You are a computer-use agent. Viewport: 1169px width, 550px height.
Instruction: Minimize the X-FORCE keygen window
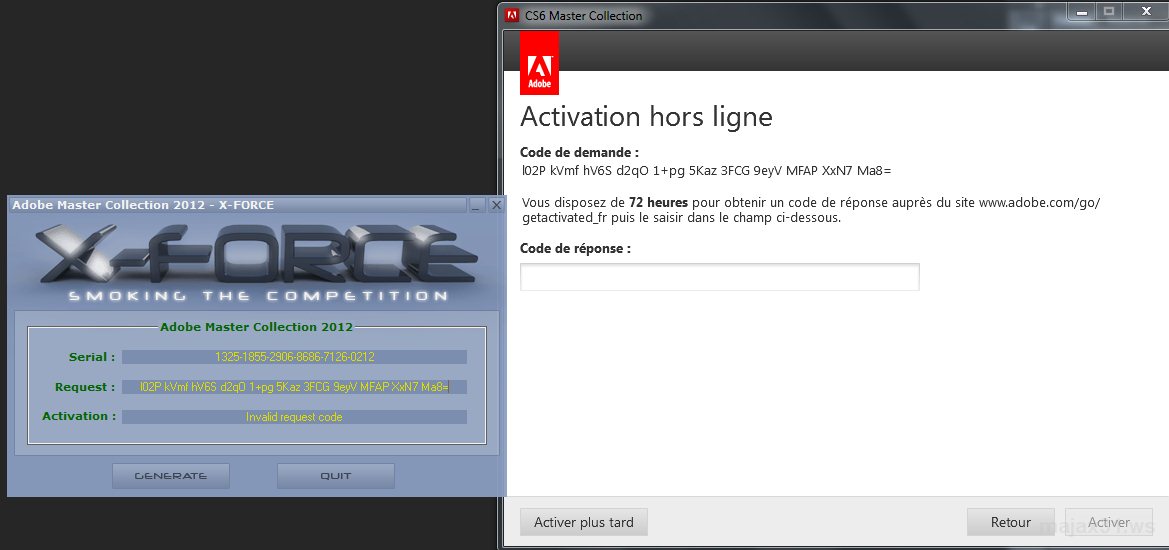coord(477,205)
